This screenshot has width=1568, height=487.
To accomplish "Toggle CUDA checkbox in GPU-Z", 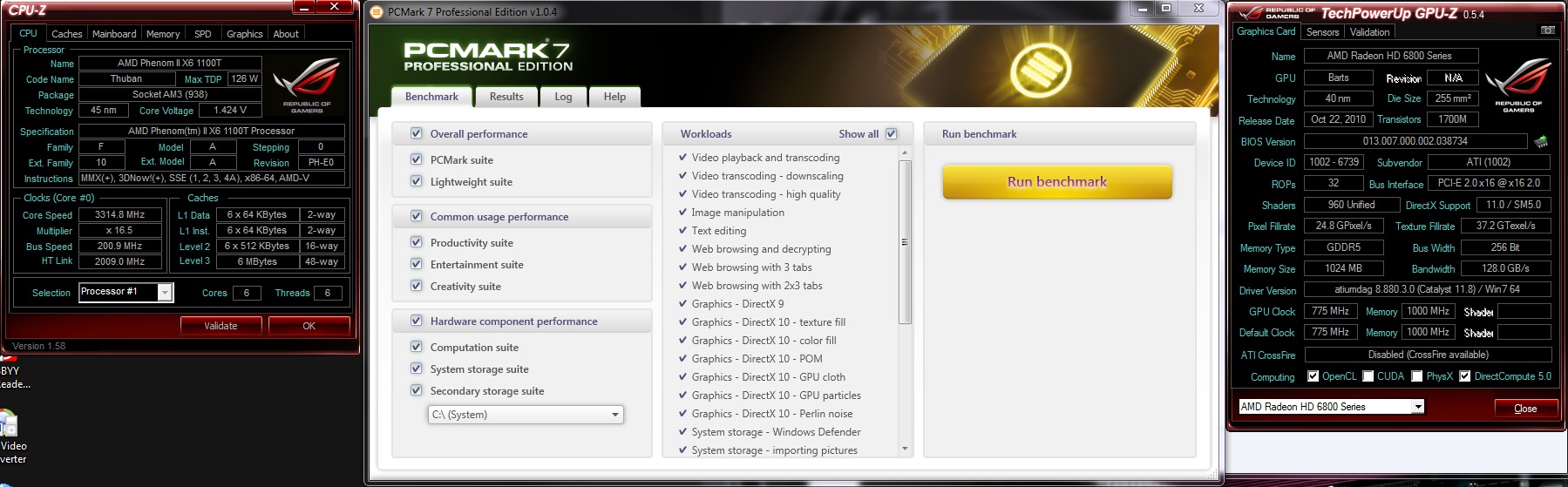I will (1368, 376).
